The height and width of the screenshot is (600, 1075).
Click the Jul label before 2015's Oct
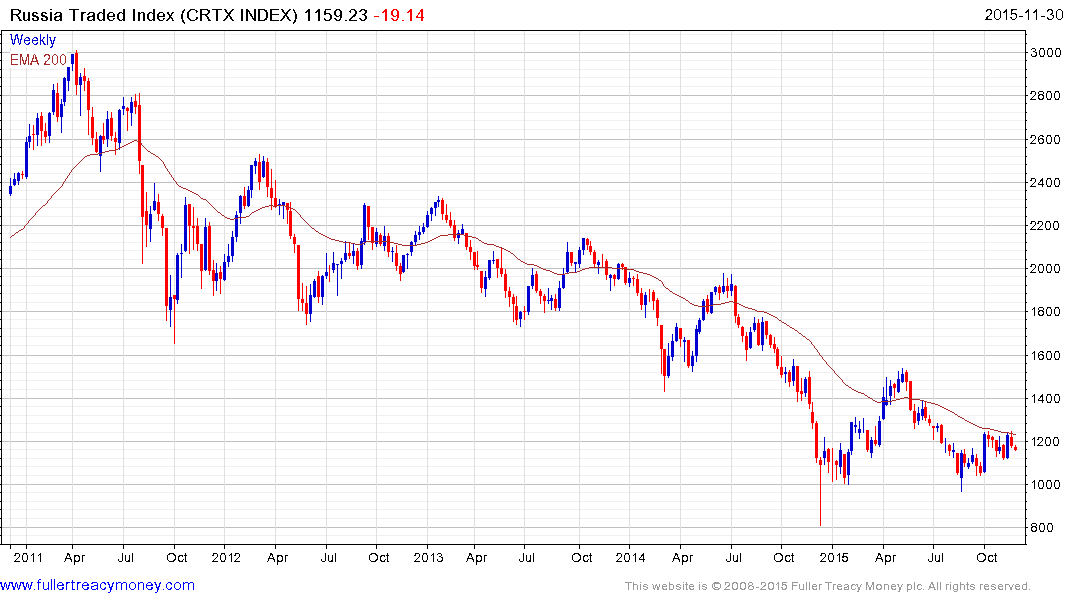935,557
